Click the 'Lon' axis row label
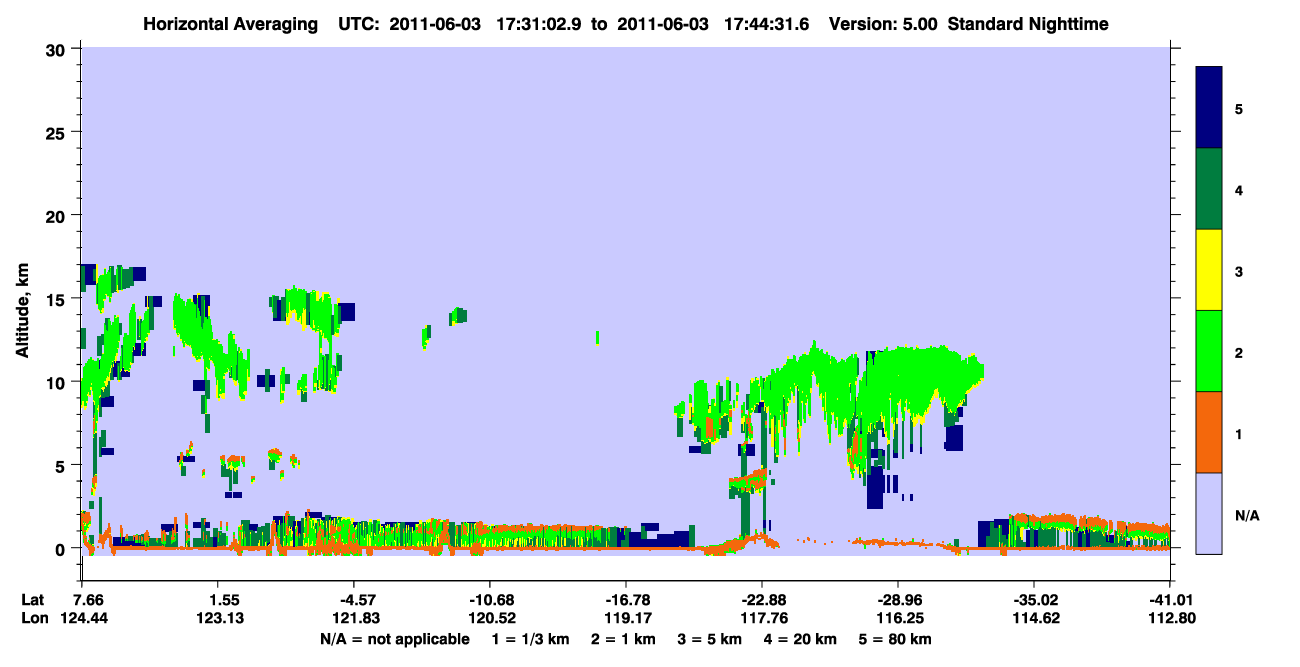This screenshot has width=1300, height=667. pyautogui.click(x=34, y=619)
